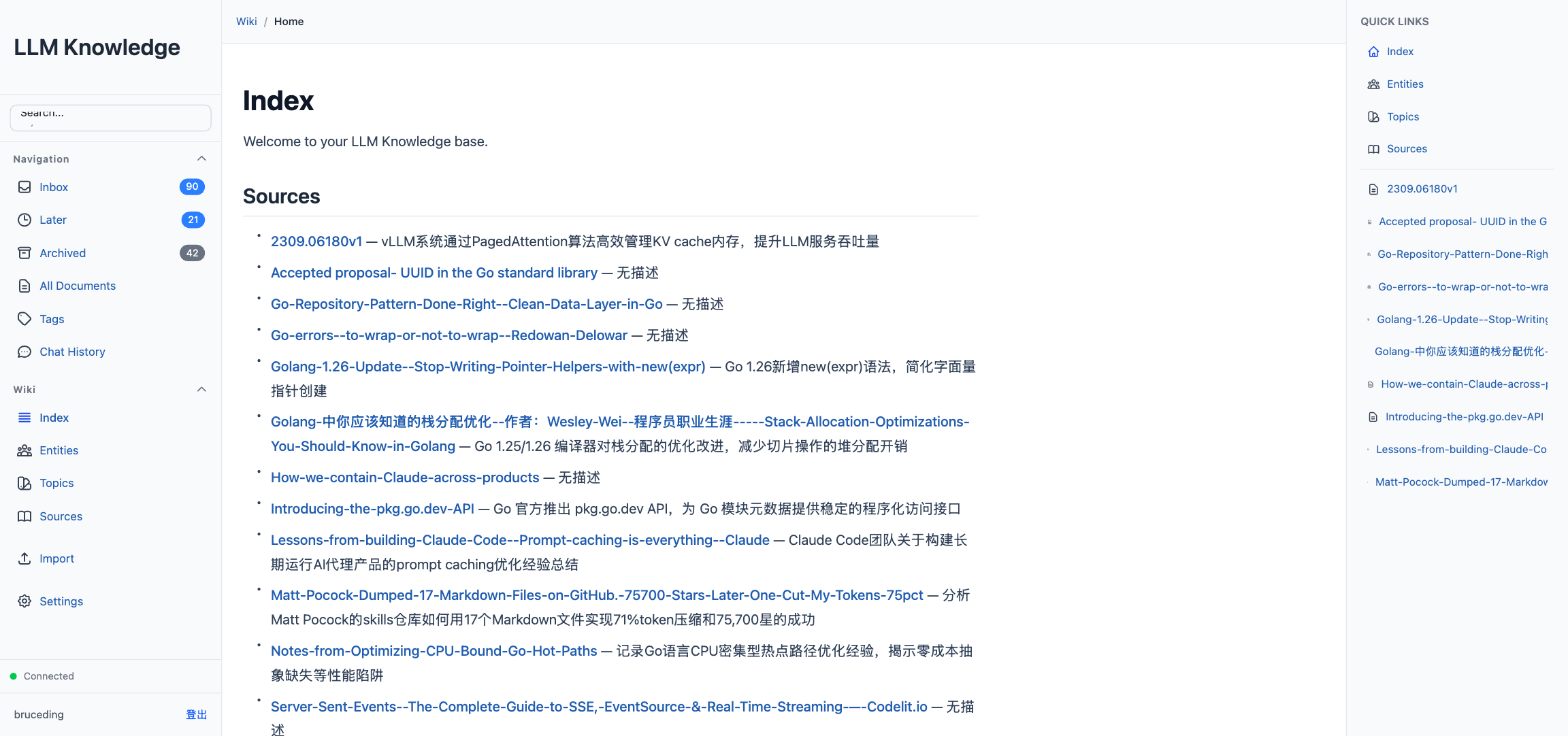Click Lessons-from-building-Claude-Co quick link
1568x736 pixels.
click(x=1461, y=450)
